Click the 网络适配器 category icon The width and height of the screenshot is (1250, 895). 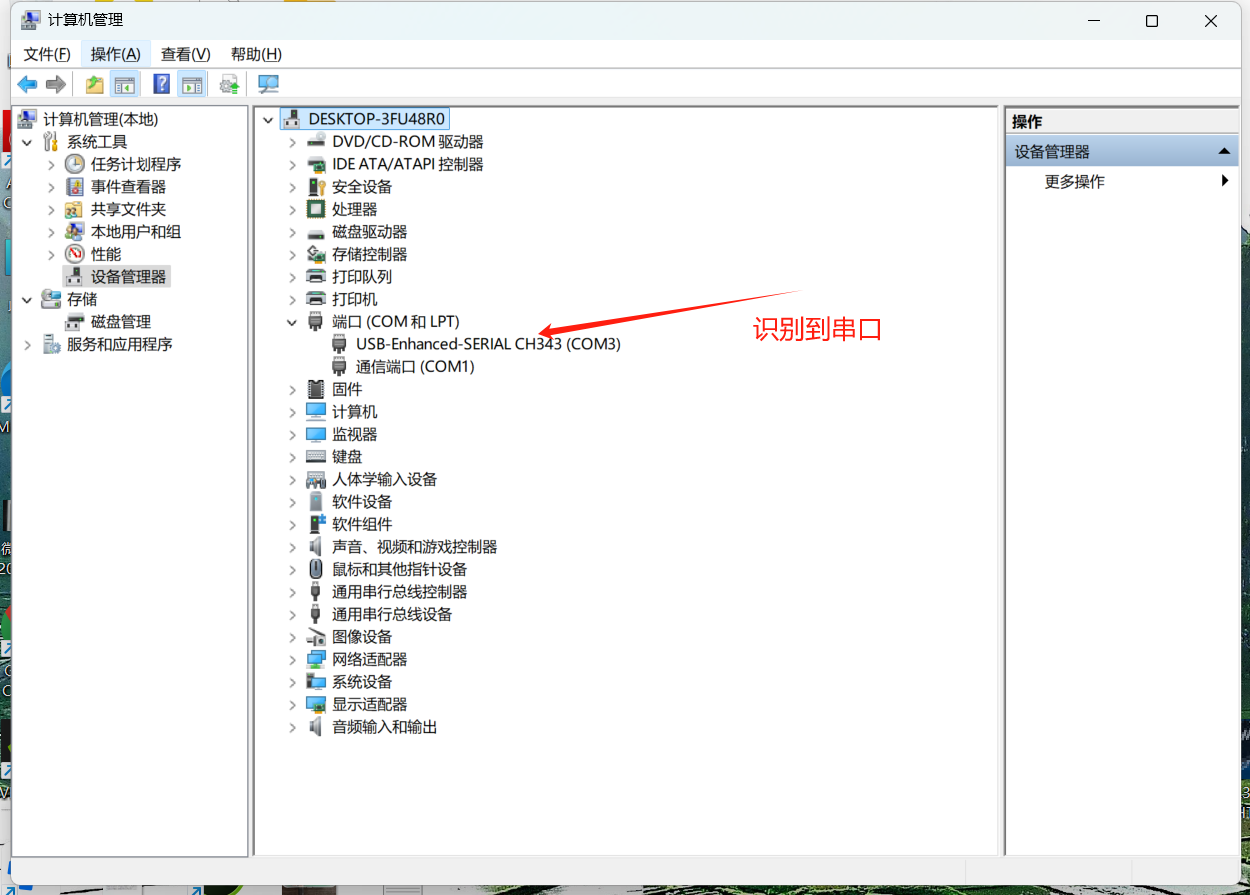pos(316,660)
